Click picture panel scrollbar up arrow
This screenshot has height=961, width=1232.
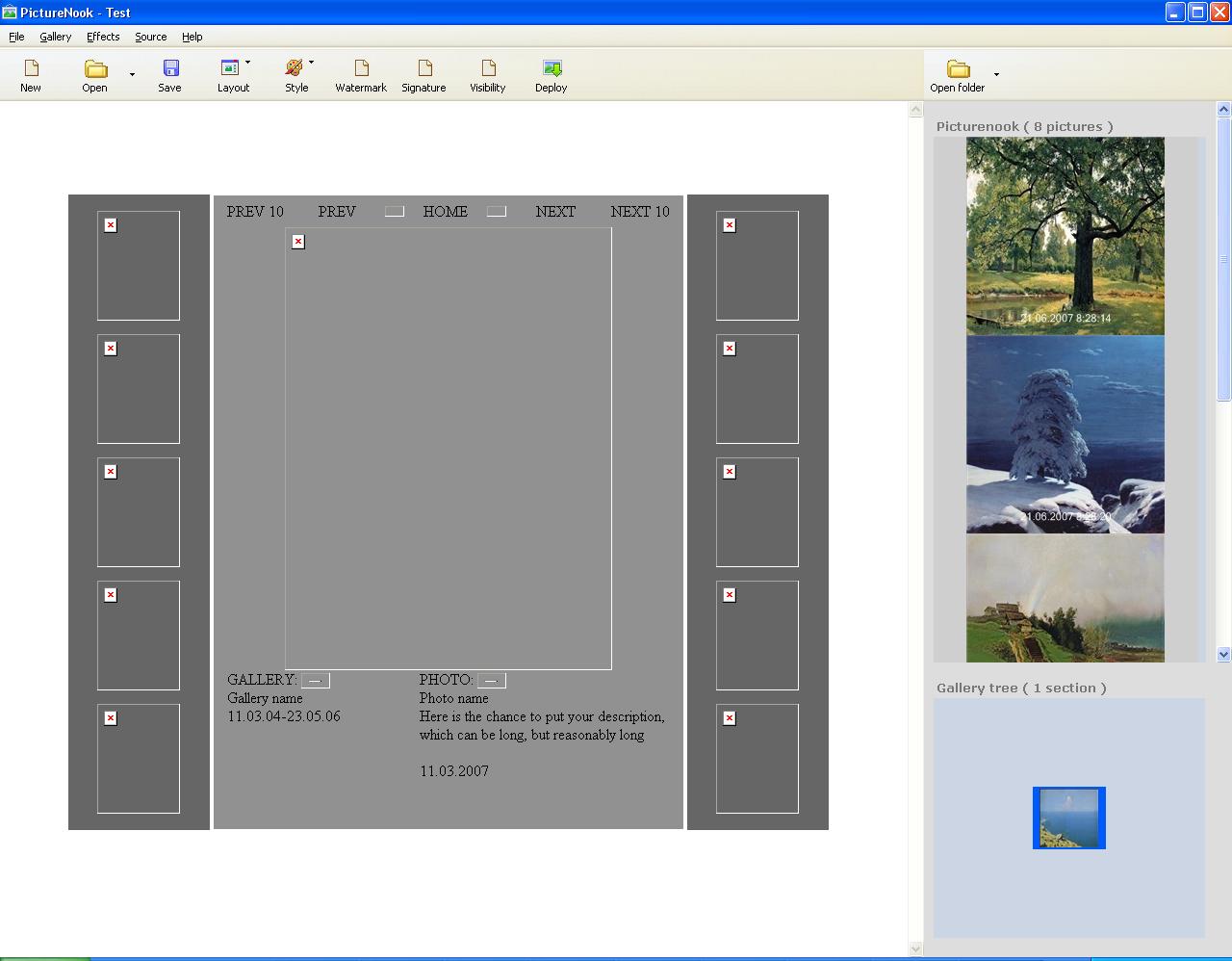click(1224, 110)
